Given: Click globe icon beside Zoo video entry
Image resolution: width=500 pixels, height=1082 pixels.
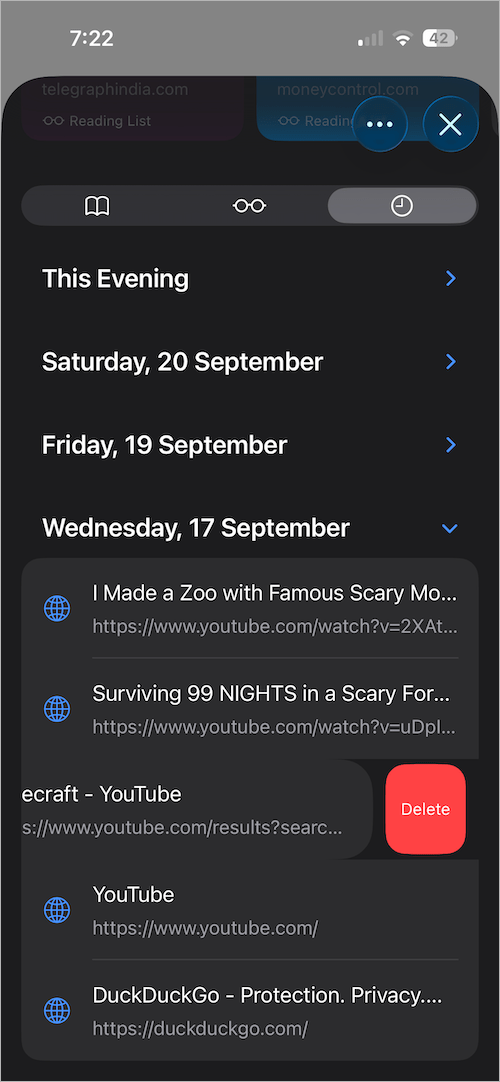Looking at the screenshot, I should pyautogui.click(x=57, y=608).
